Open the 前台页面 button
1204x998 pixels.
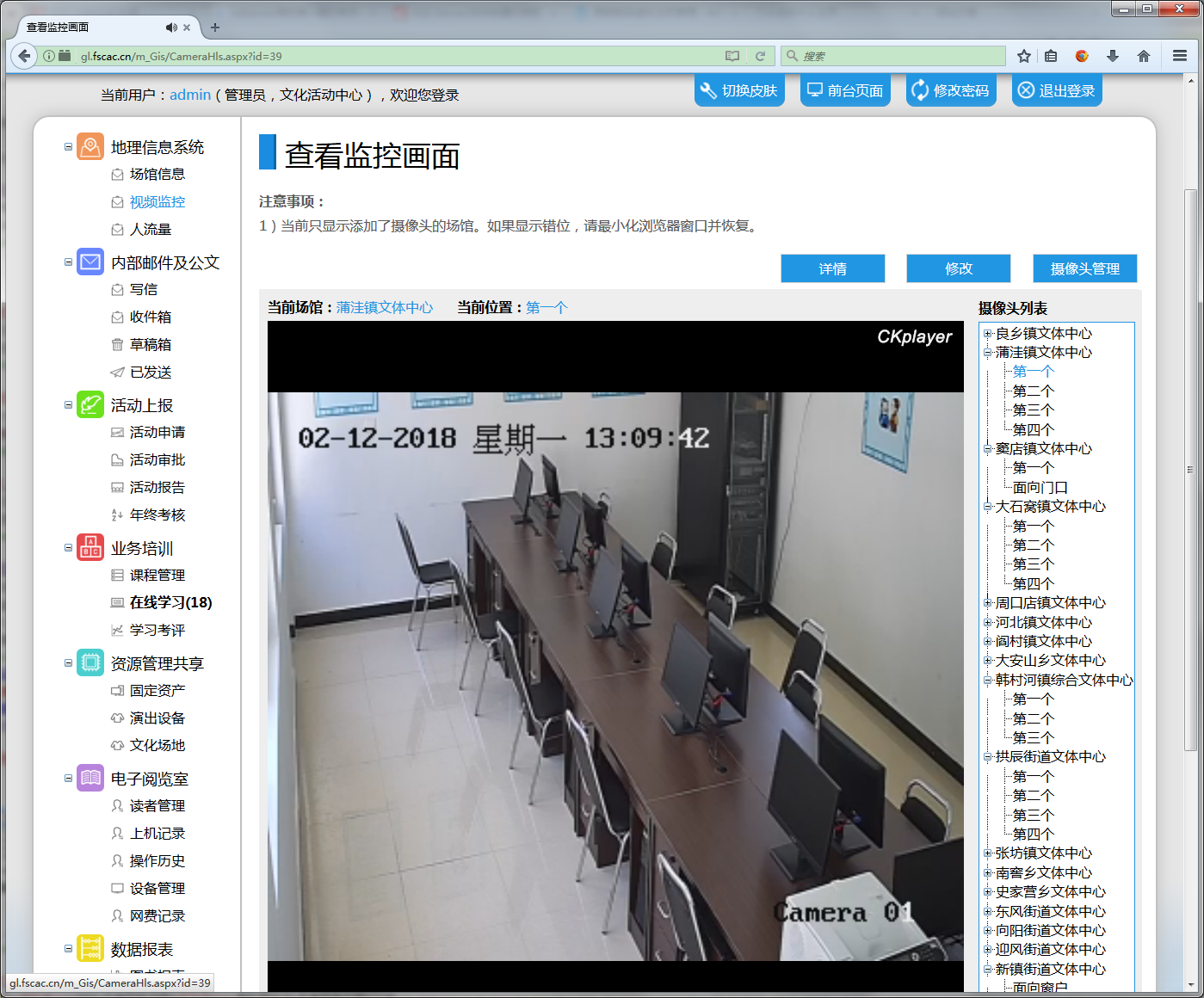click(845, 90)
